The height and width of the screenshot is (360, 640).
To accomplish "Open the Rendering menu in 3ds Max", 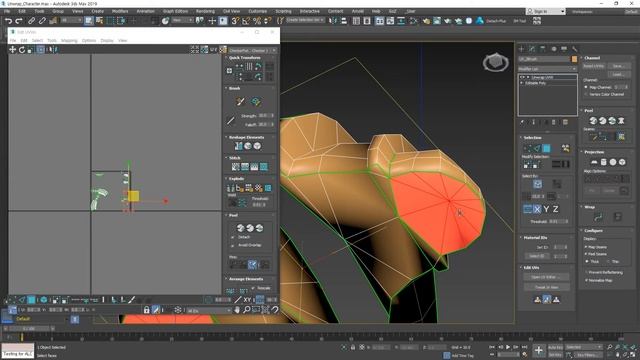I will click(x=205, y=11).
